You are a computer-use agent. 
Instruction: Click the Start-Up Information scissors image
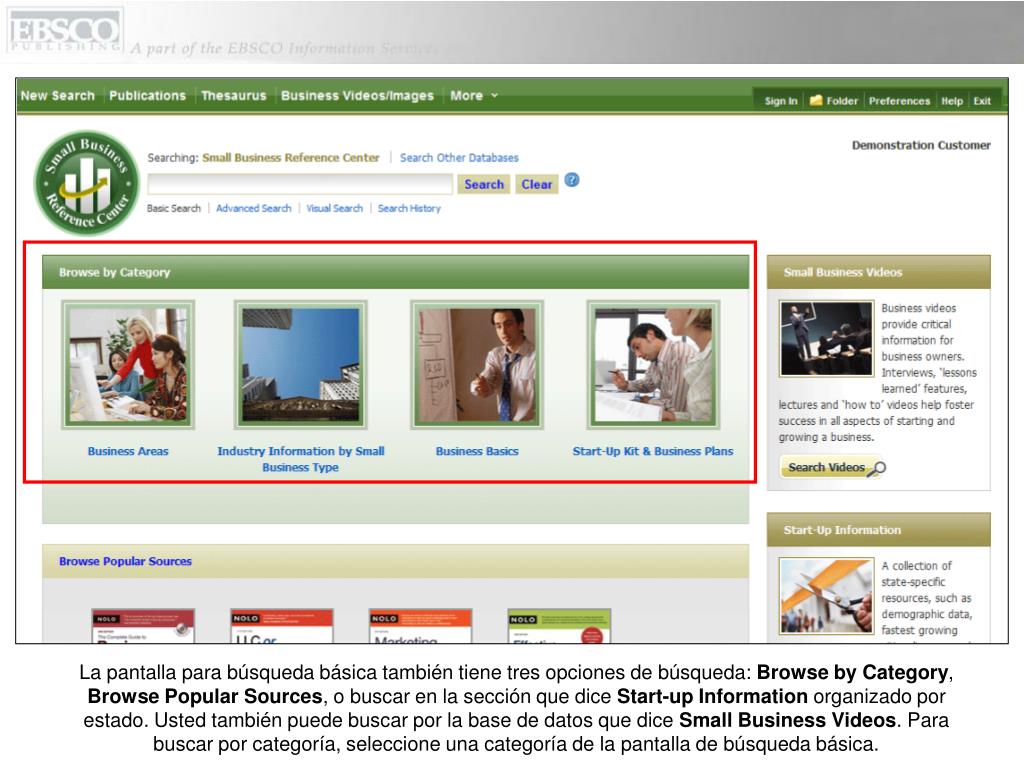pos(826,596)
